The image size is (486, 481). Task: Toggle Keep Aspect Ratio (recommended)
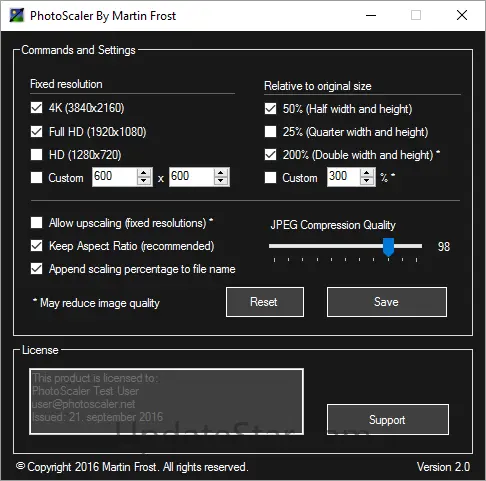36,246
